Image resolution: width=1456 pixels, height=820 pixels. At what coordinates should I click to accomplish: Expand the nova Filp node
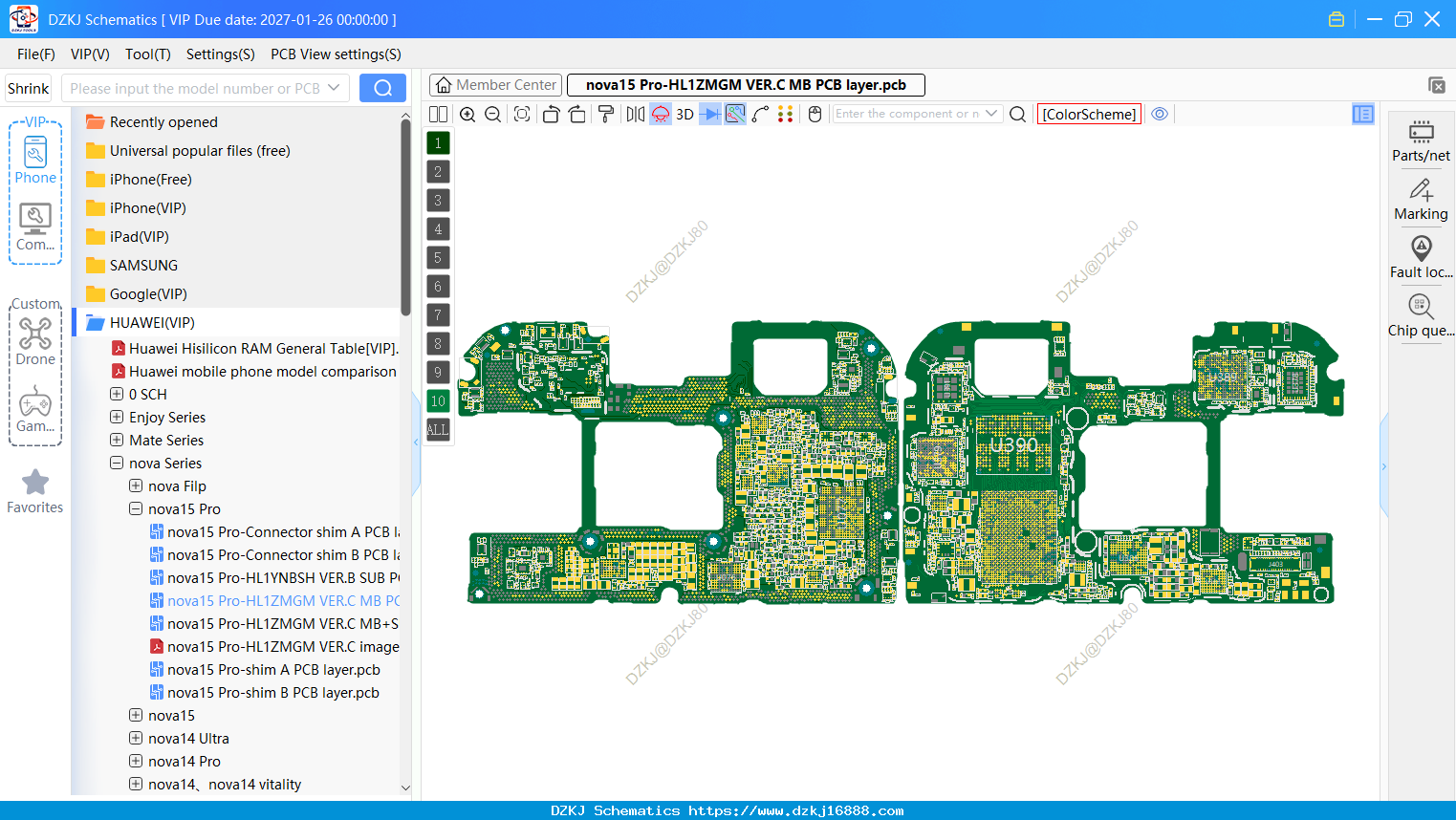(136, 486)
